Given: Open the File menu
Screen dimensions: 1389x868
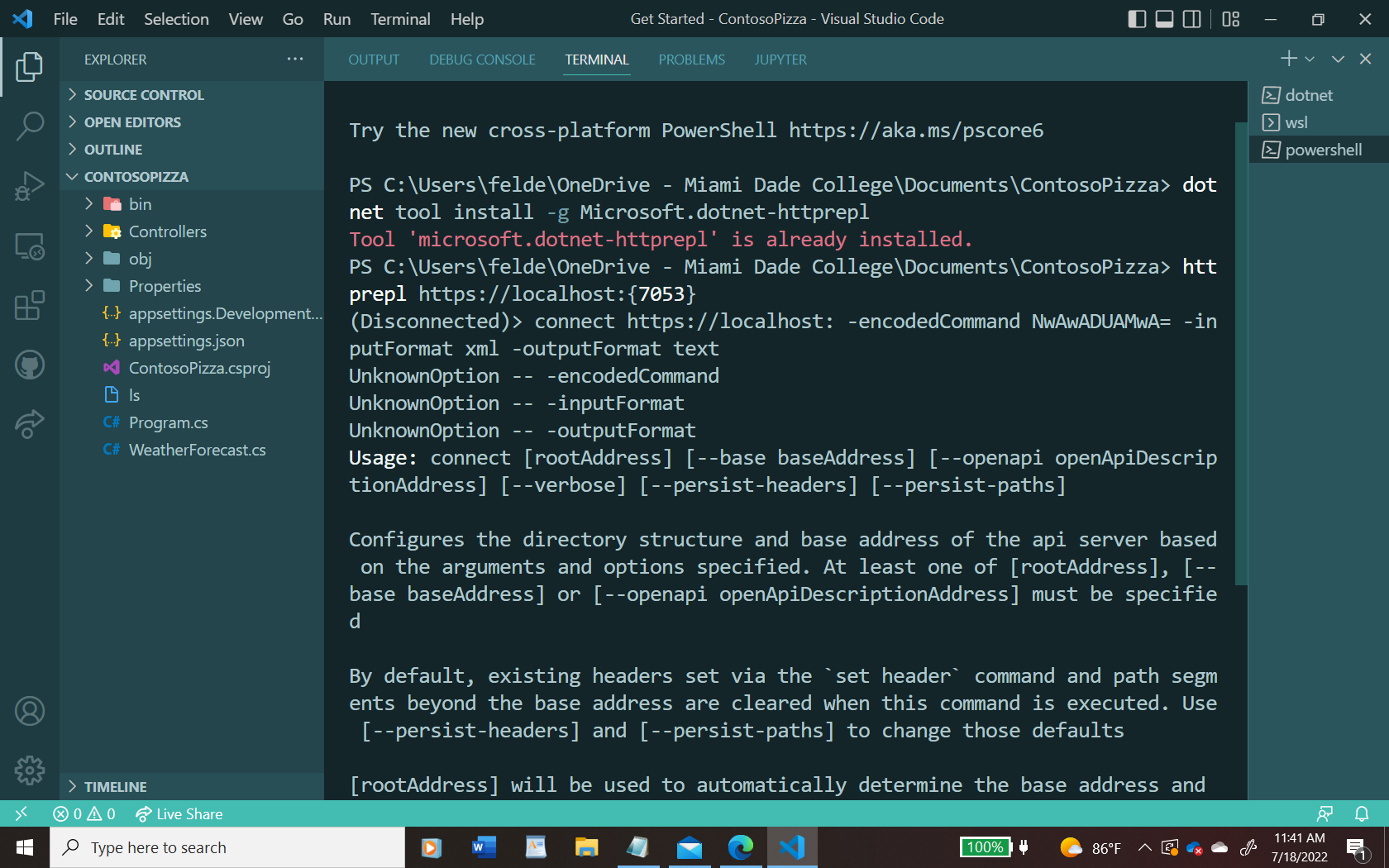Looking at the screenshot, I should [x=65, y=19].
